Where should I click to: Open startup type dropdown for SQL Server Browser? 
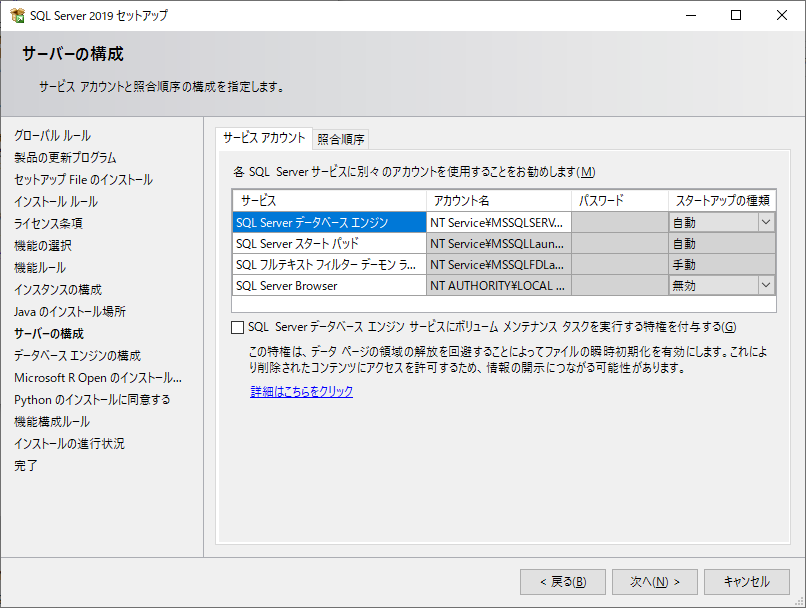(x=766, y=286)
